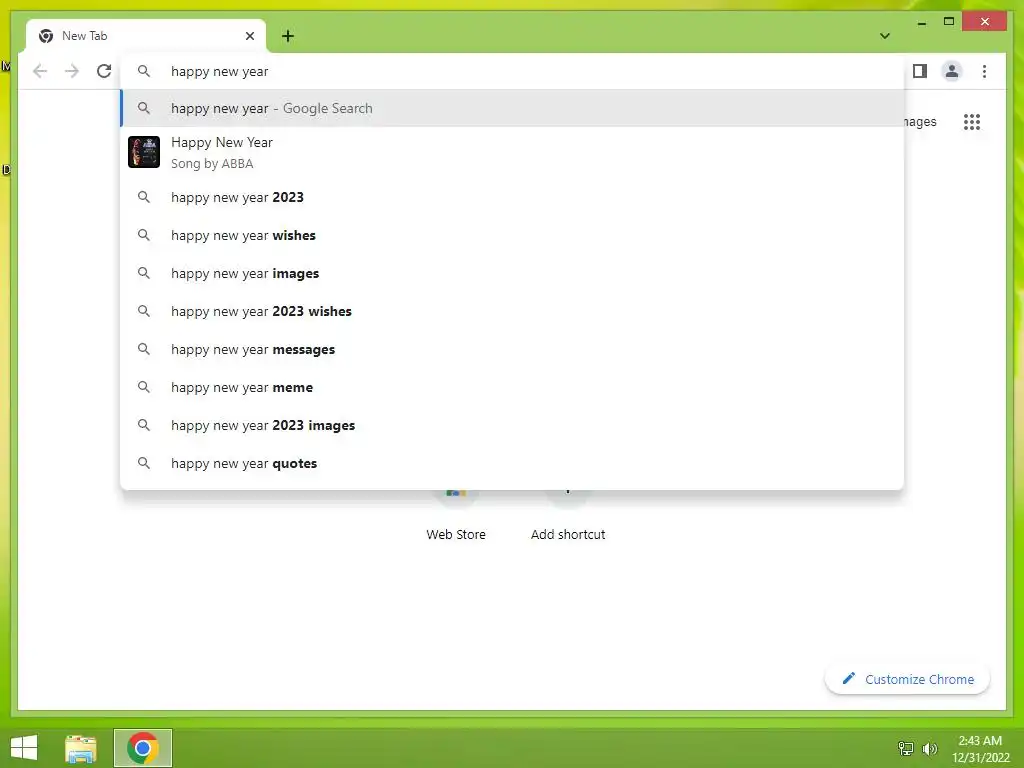The image size is (1024, 768).
Task: Select the New Tab tab
Action: coord(146,36)
